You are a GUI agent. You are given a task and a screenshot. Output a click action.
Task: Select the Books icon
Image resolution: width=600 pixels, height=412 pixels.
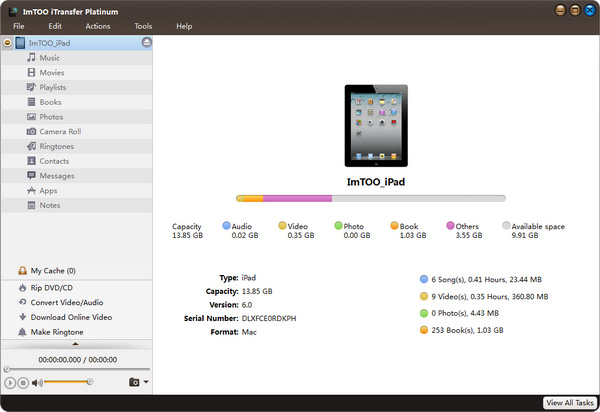31,102
